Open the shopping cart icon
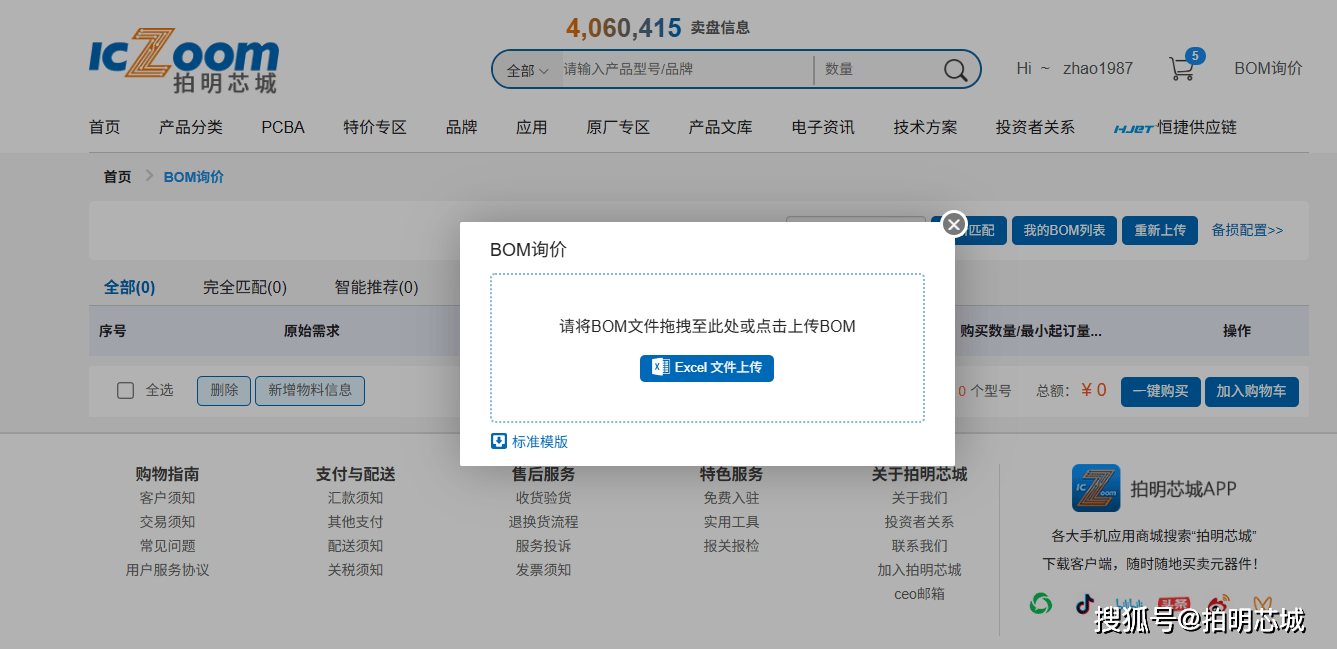The width and height of the screenshot is (1337, 649). coord(1182,69)
